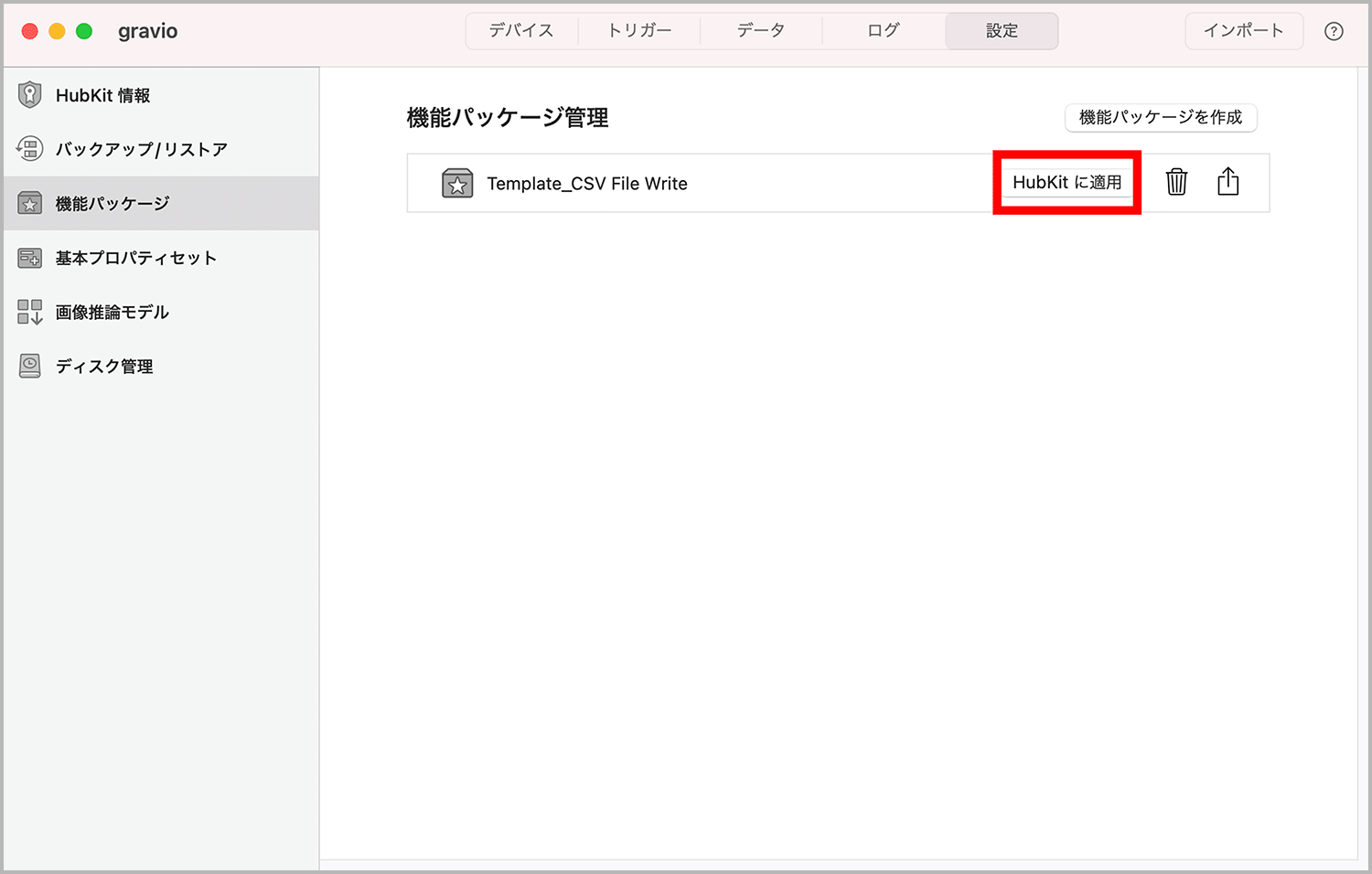
Task: Open HubKit 情報 in sidebar
Action: [x=161, y=95]
